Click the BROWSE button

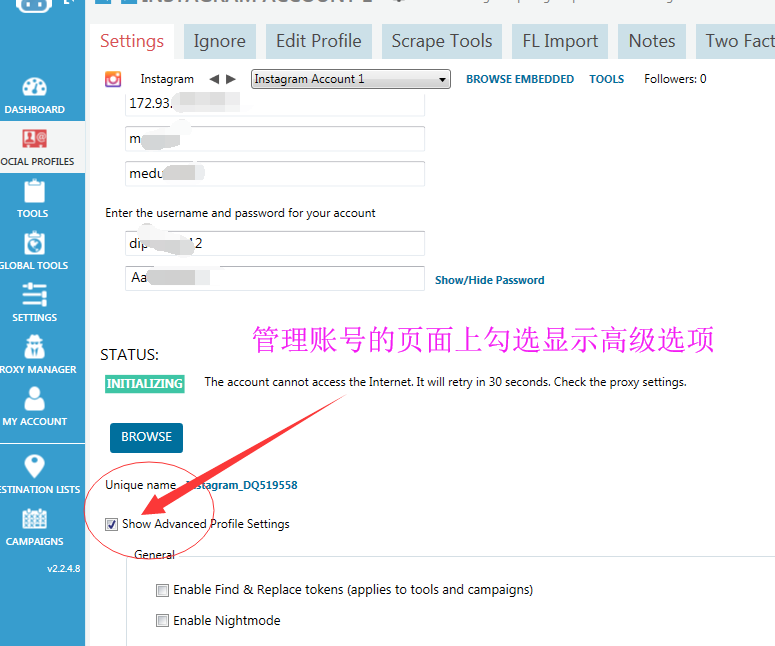coord(146,437)
